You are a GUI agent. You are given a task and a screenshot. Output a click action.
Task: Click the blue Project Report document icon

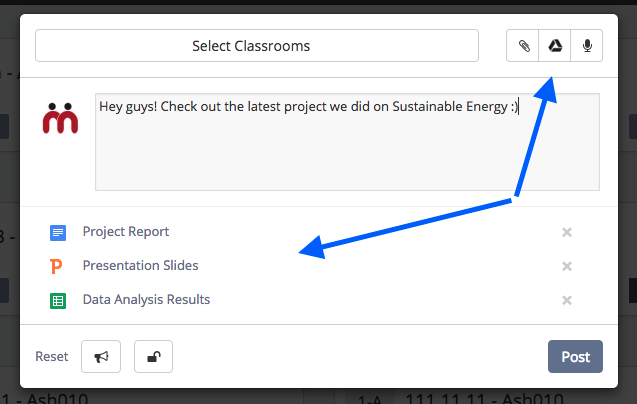click(x=58, y=232)
